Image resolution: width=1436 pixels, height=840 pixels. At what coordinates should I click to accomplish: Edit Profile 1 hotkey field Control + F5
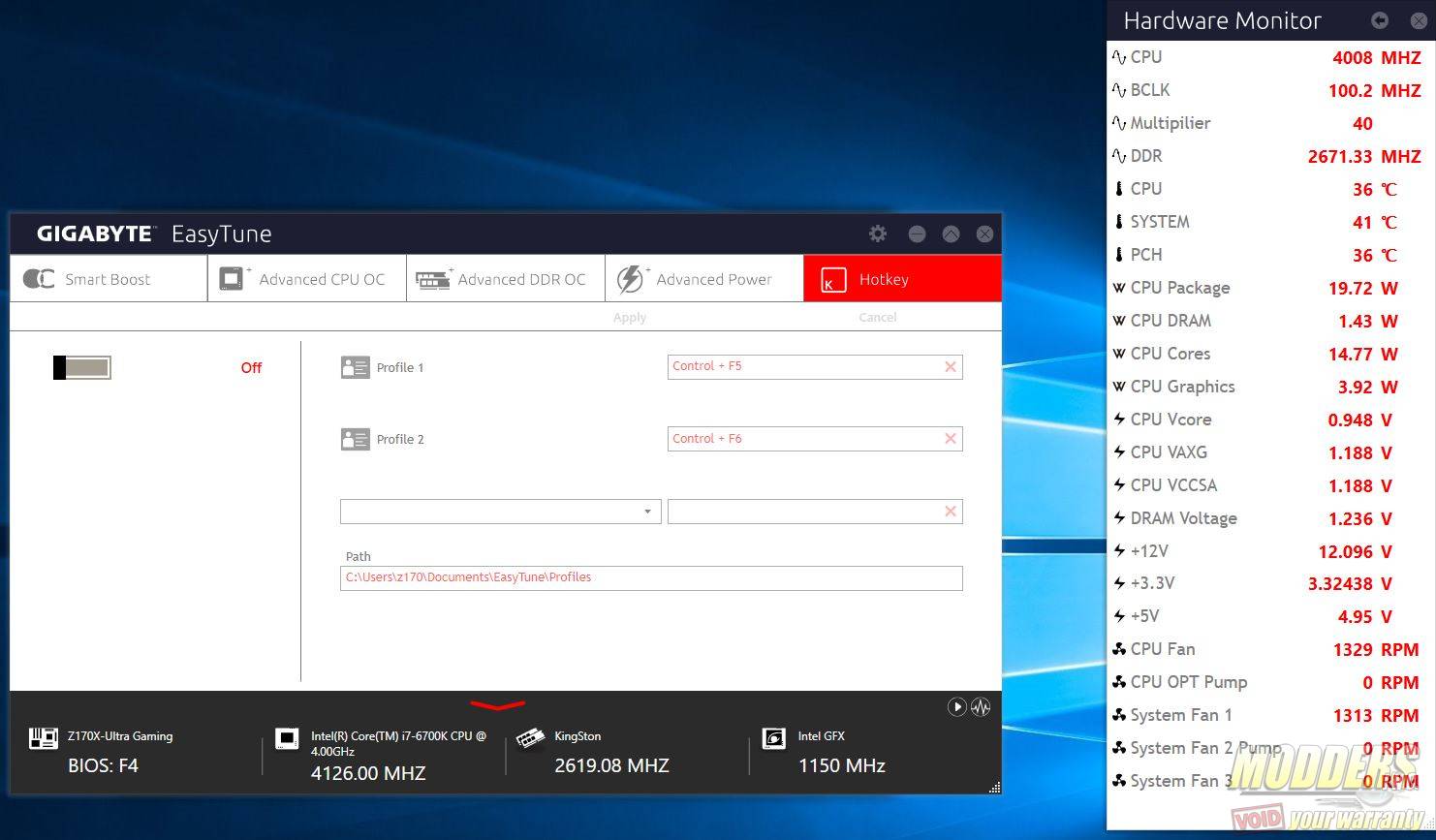coord(815,366)
